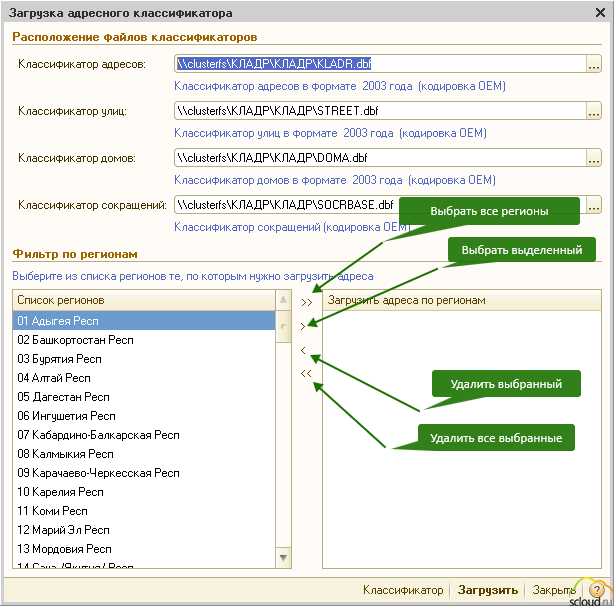Click the >> select all regions button
614x606 pixels.
pyautogui.click(x=307, y=302)
